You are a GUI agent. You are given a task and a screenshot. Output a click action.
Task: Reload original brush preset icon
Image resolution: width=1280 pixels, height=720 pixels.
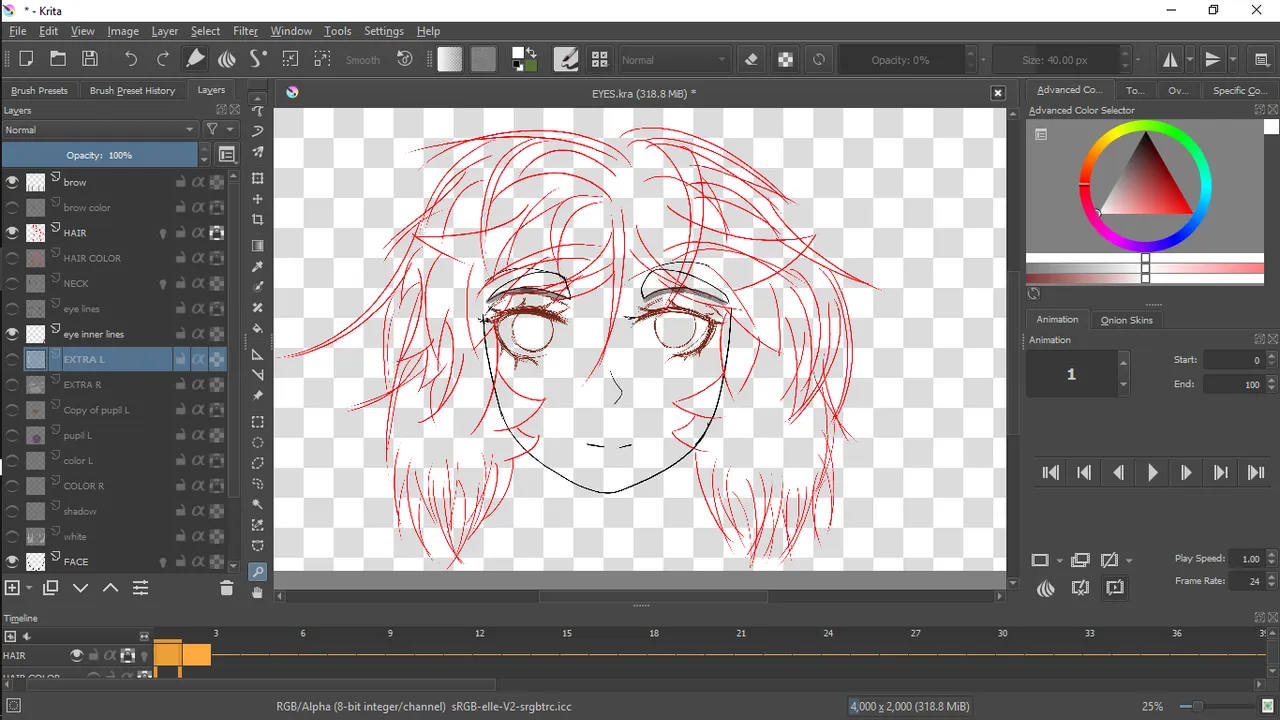(x=819, y=59)
